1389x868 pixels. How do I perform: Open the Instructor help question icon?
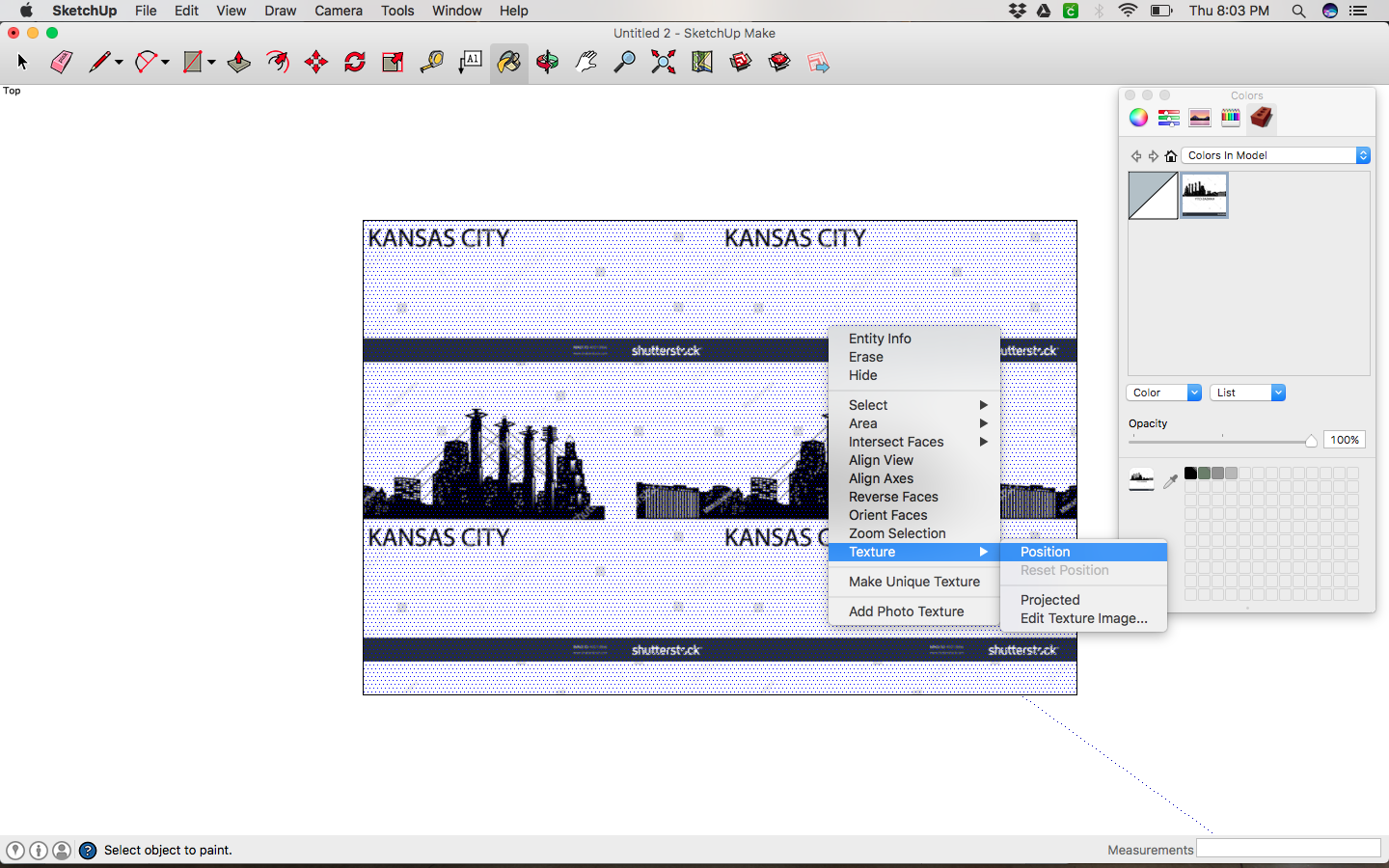coord(88,851)
